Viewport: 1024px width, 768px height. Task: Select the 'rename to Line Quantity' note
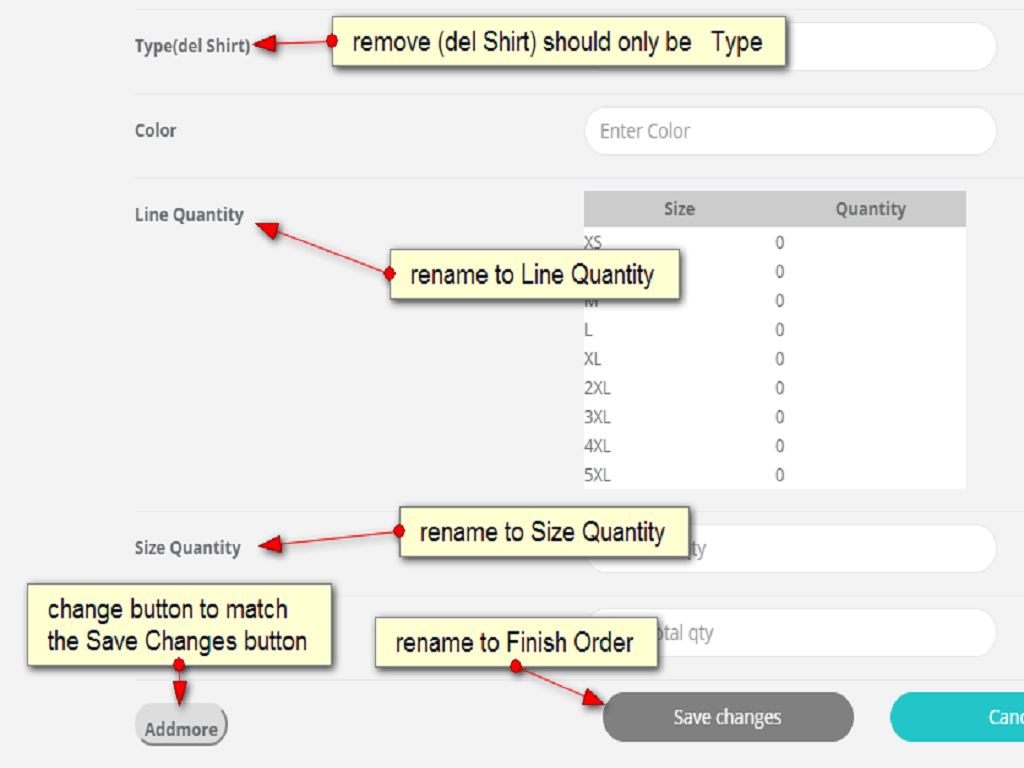(533, 275)
